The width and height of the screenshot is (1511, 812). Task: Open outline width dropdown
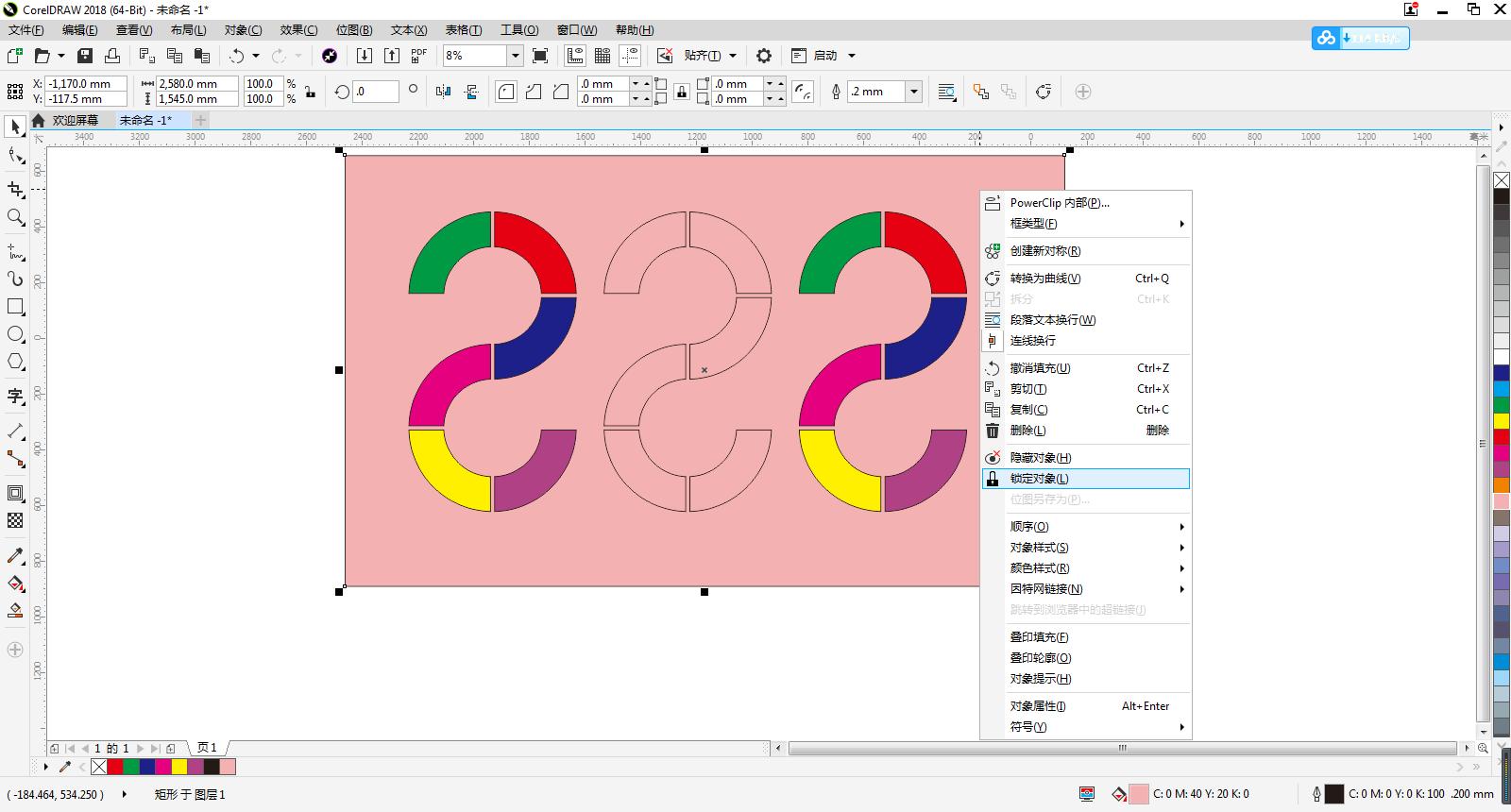(913, 92)
